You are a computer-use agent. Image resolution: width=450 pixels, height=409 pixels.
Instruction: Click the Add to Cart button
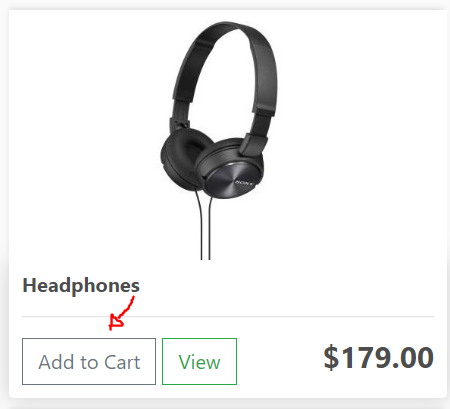[x=89, y=361]
